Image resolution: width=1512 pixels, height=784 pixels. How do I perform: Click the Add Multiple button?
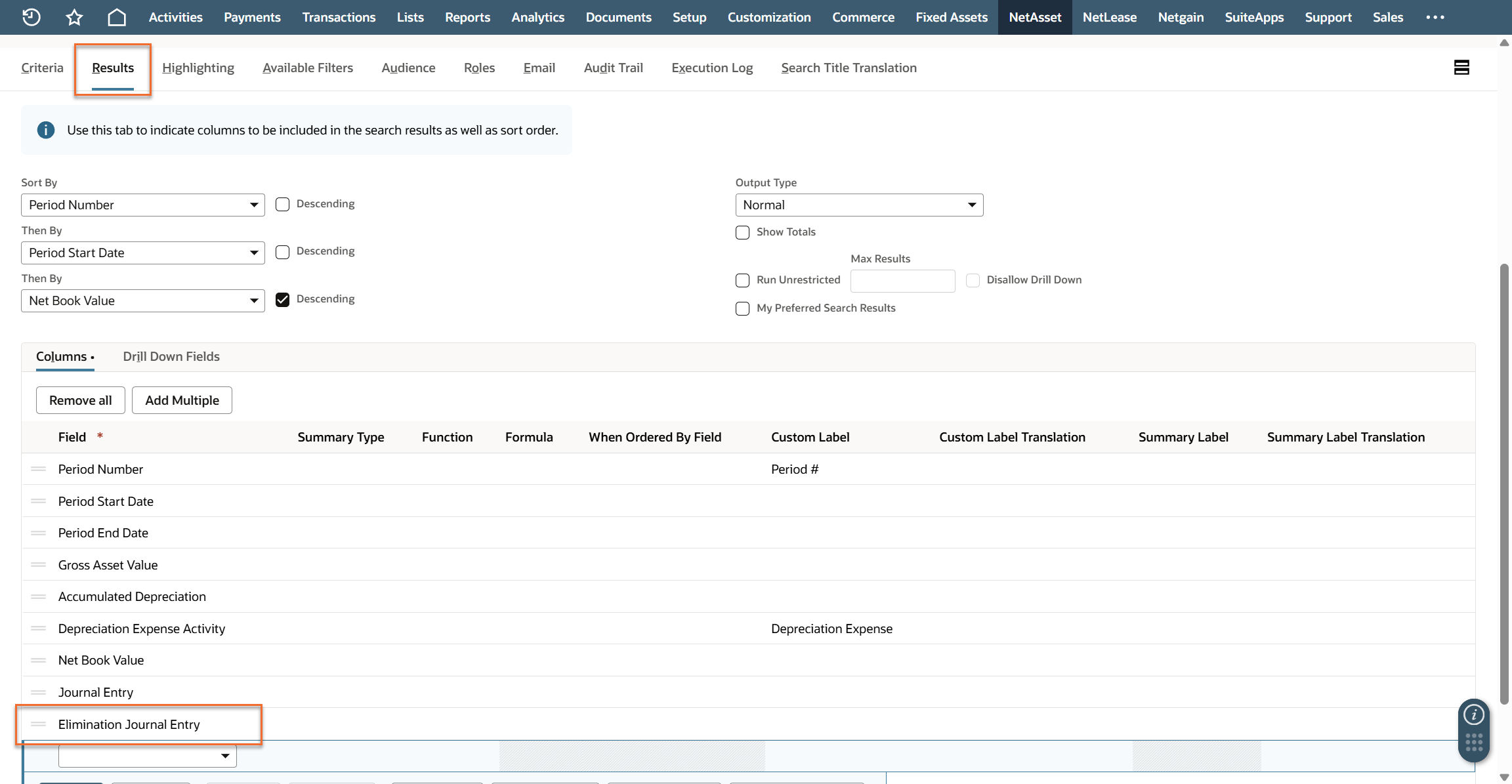[182, 400]
